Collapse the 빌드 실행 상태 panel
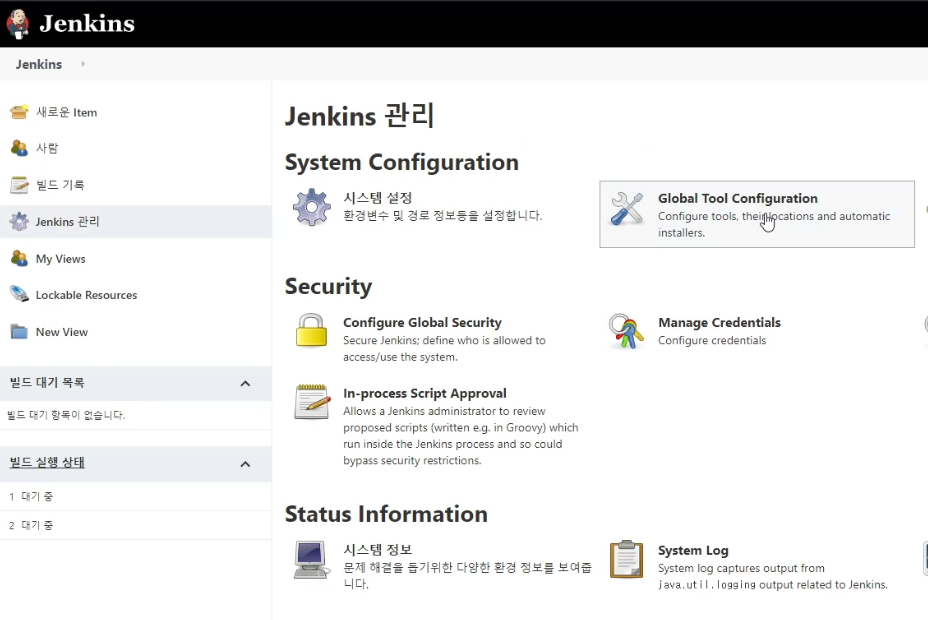The height and width of the screenshot is (620, 928). [247, 463]
